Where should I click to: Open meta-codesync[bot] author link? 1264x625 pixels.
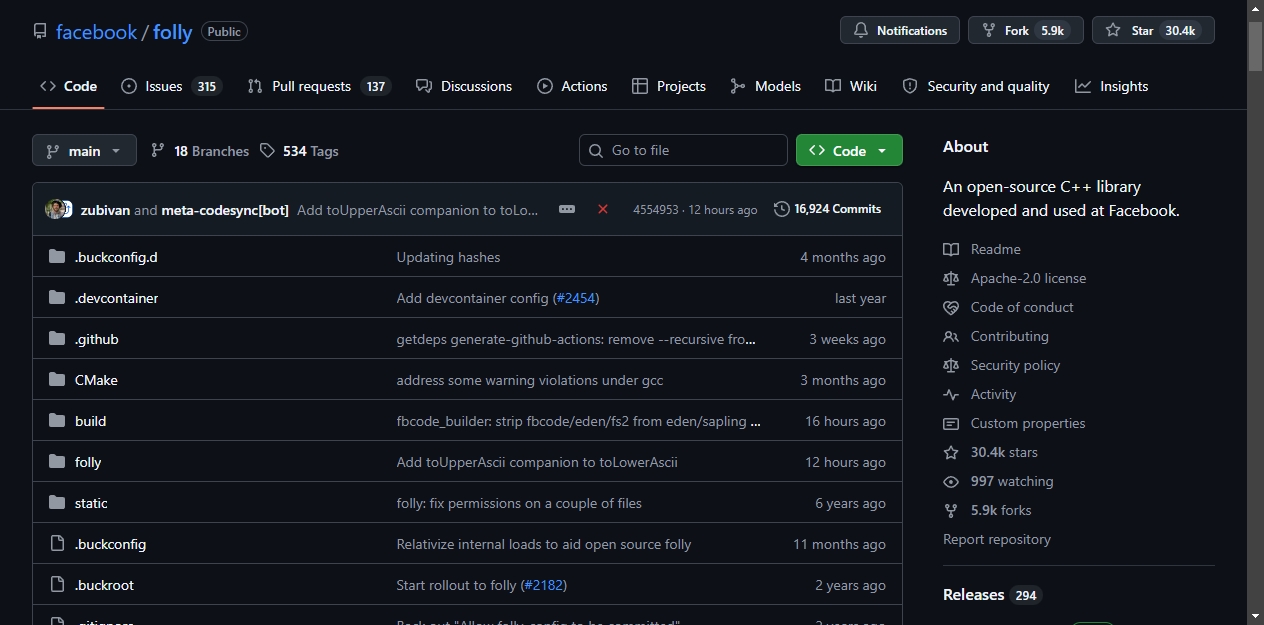click(225, 210)
